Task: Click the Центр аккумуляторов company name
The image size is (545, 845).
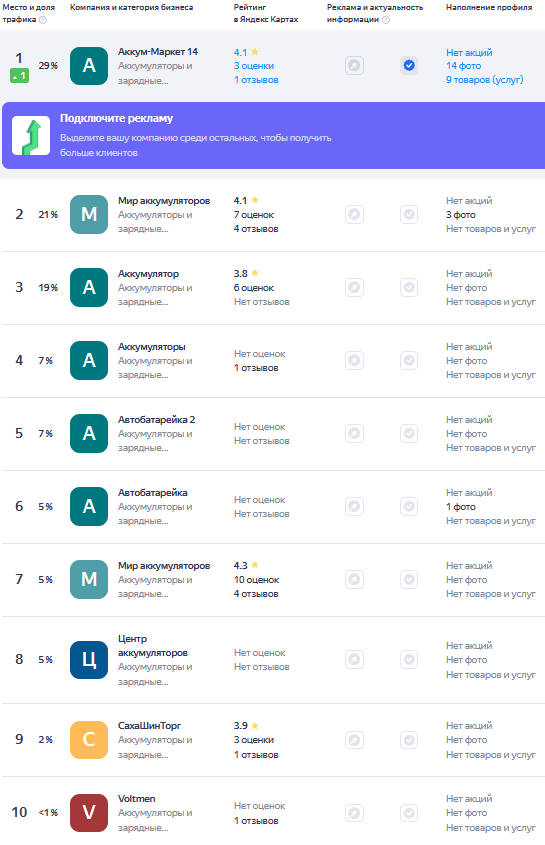Action: click(153, 646)
